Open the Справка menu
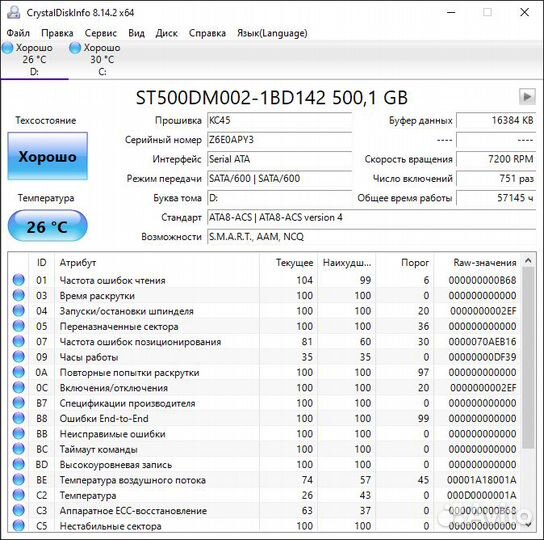Image resolution: width=544 pixels, height=540 pixels. point(207,33)
